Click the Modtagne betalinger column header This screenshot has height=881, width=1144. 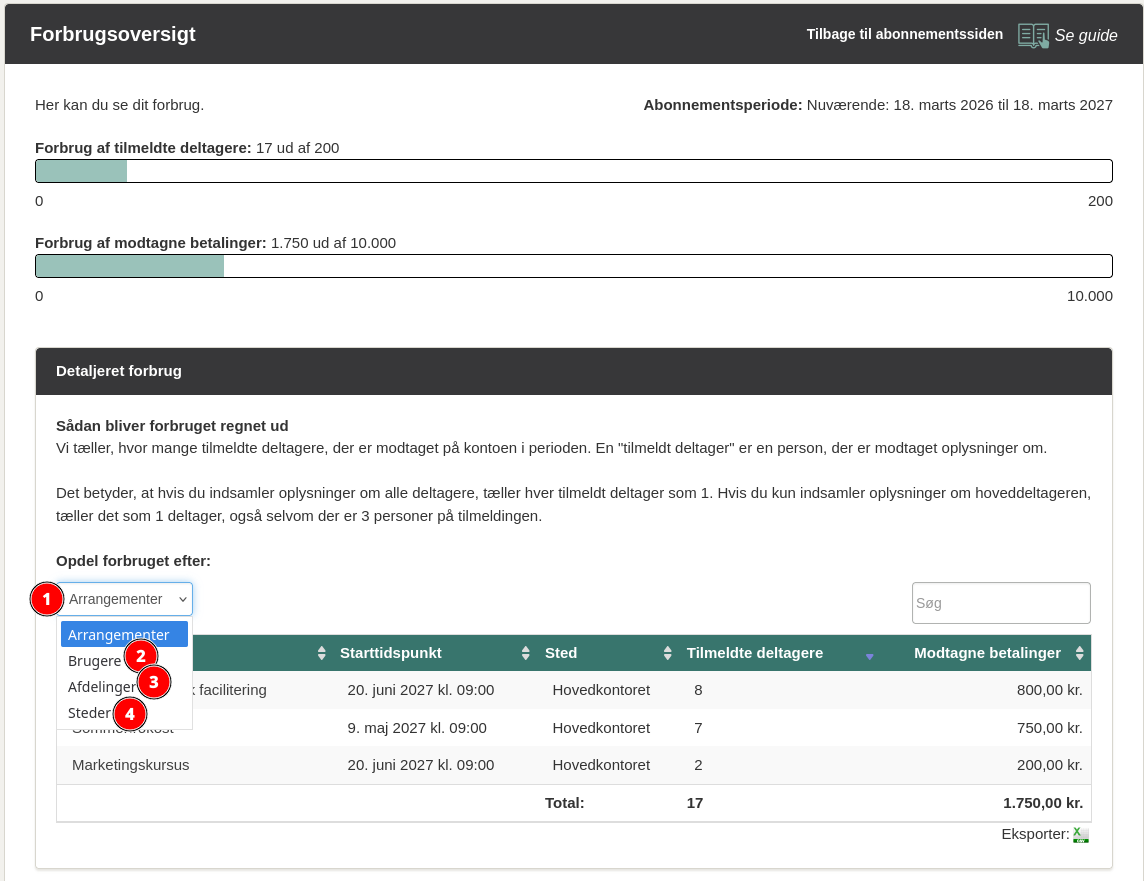(x=985, y=653)
